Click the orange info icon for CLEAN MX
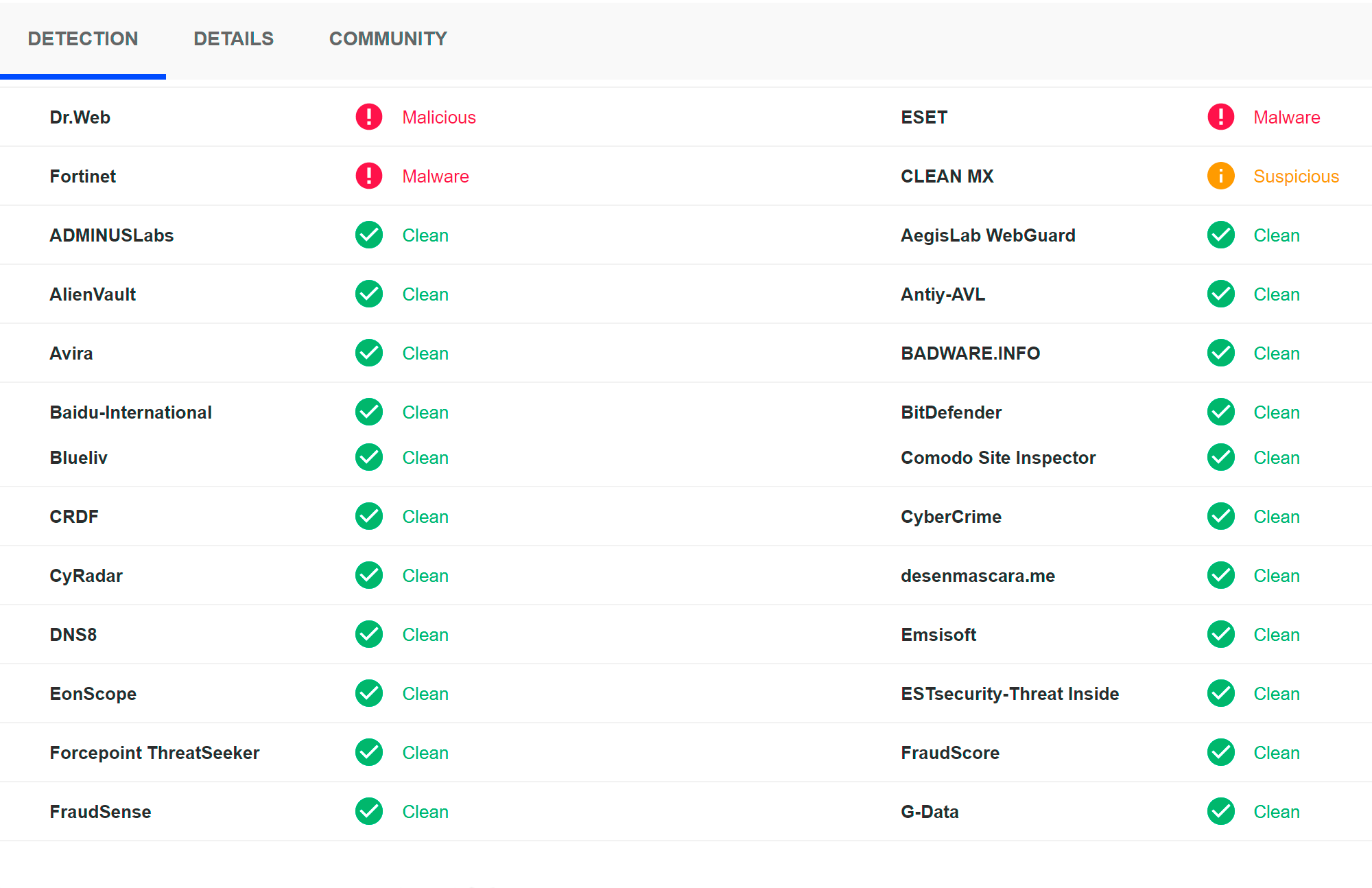This screenshot has height=888, width=1372. pyautogui.click(x=1221, y=176)
